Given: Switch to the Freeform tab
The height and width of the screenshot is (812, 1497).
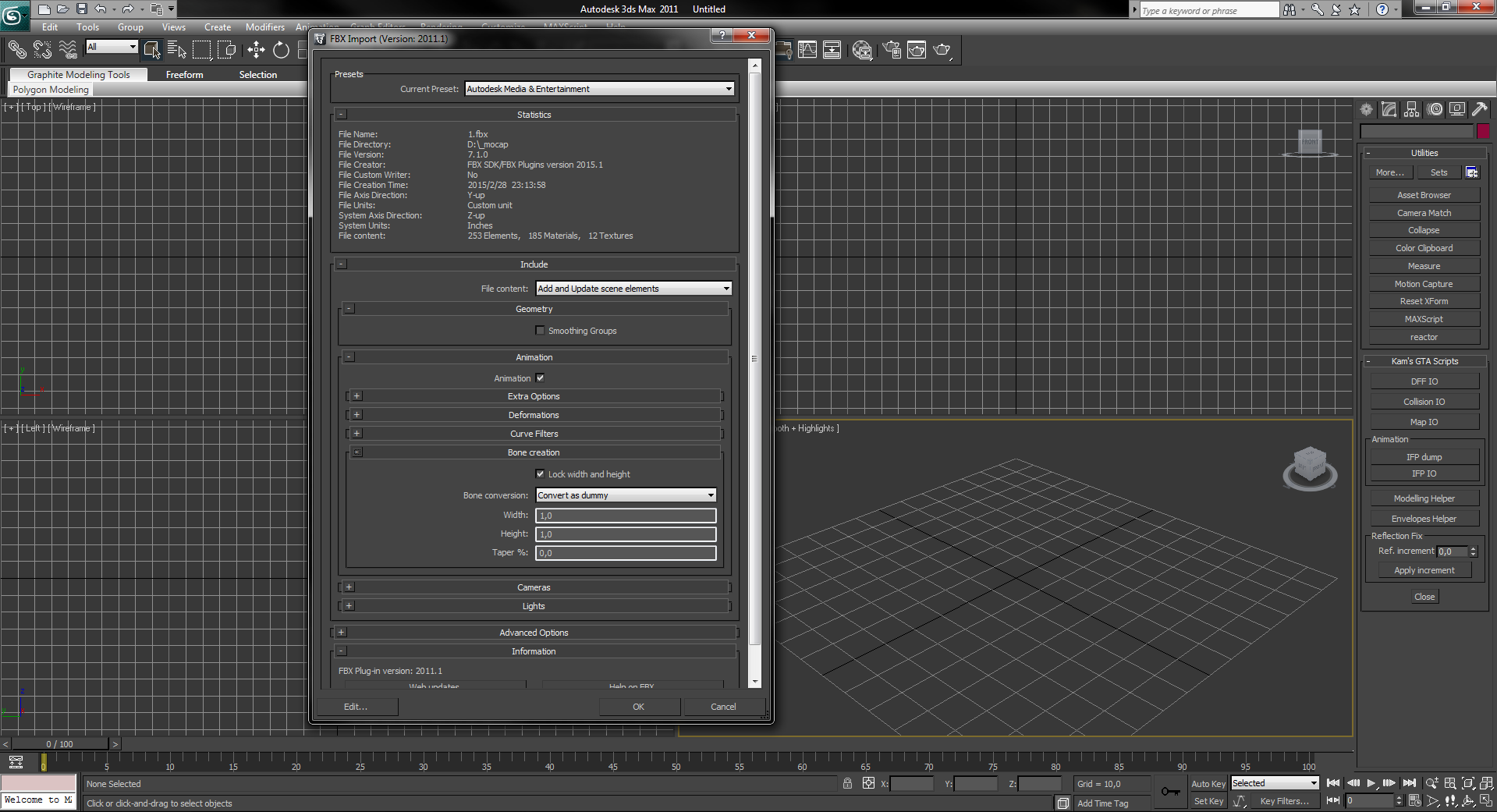Looking at the screenshot, I should click(x=184, y=75).
